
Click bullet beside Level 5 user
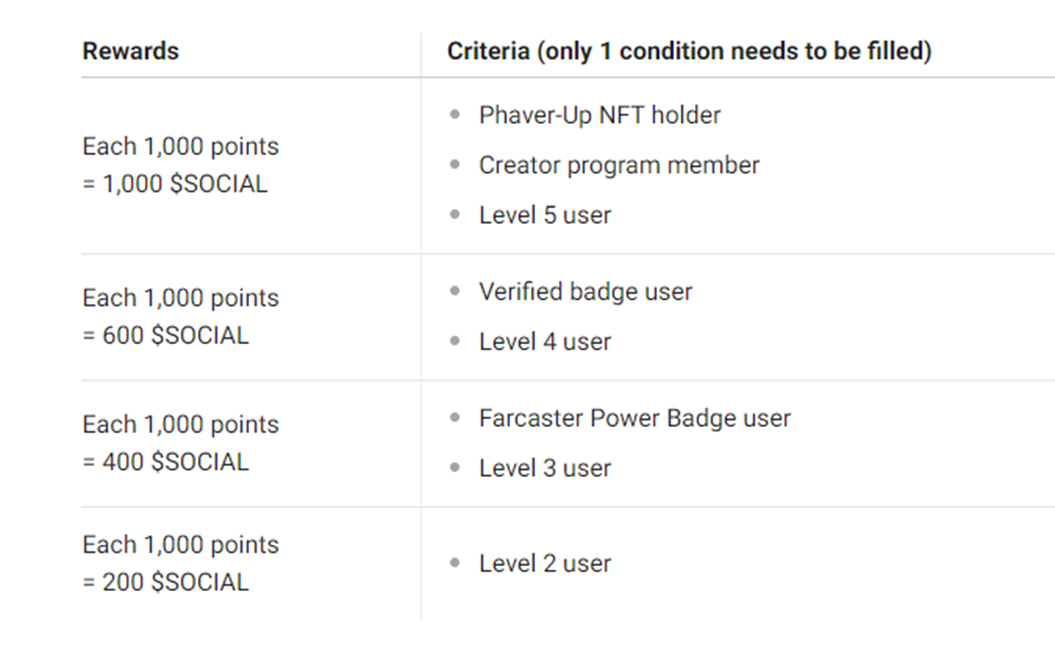click(x=455, y=215)
